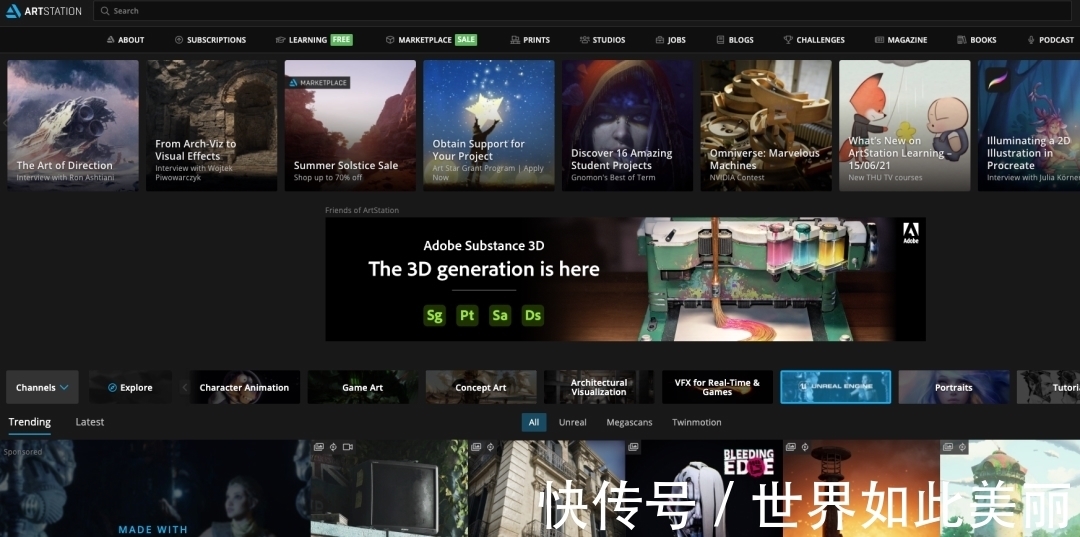This screenshot has width=1080, height=537.
Task: Open the Blogs page
Action: [x=735, y=40]
